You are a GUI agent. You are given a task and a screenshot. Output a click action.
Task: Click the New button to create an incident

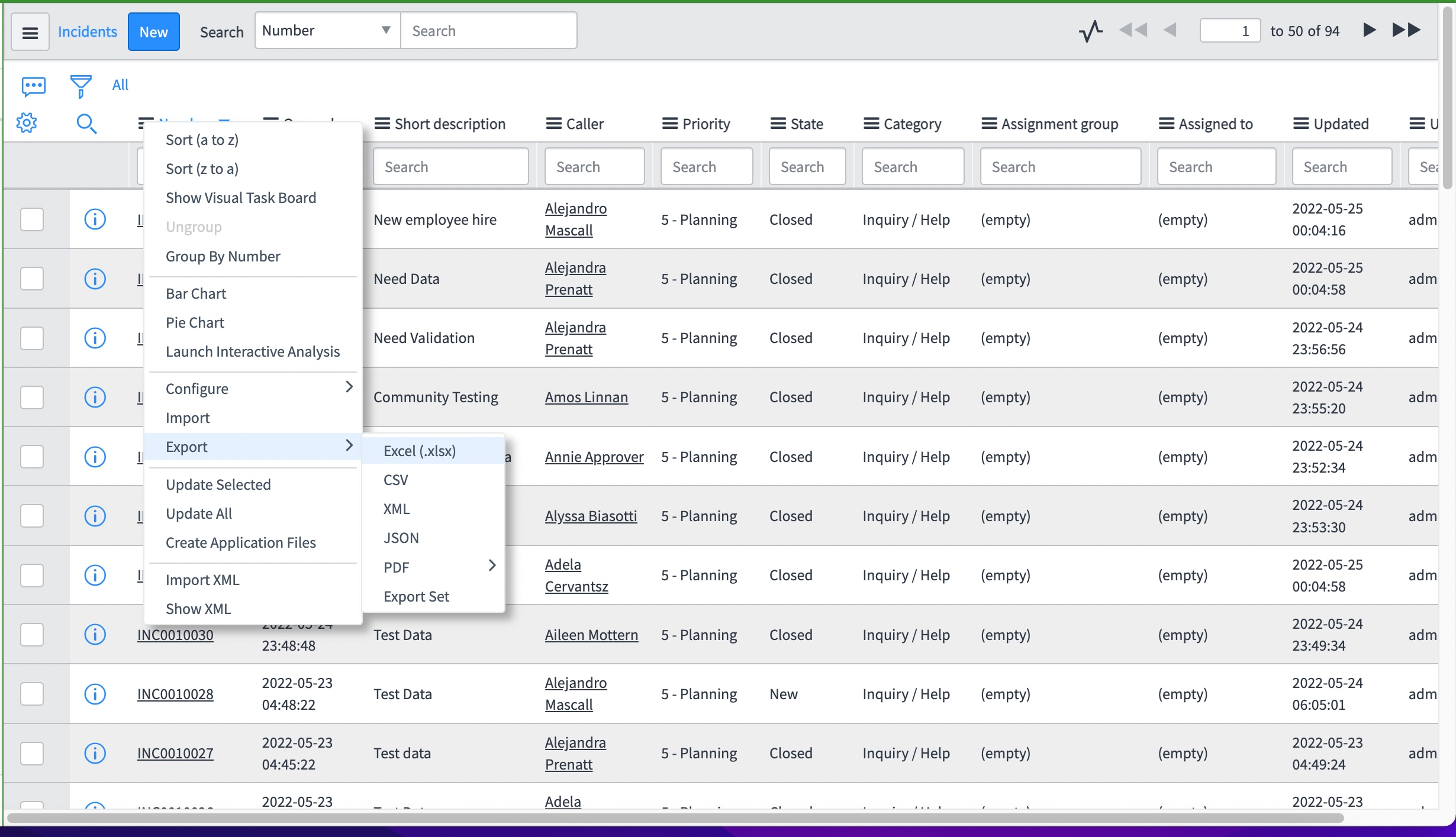(153, 31)
